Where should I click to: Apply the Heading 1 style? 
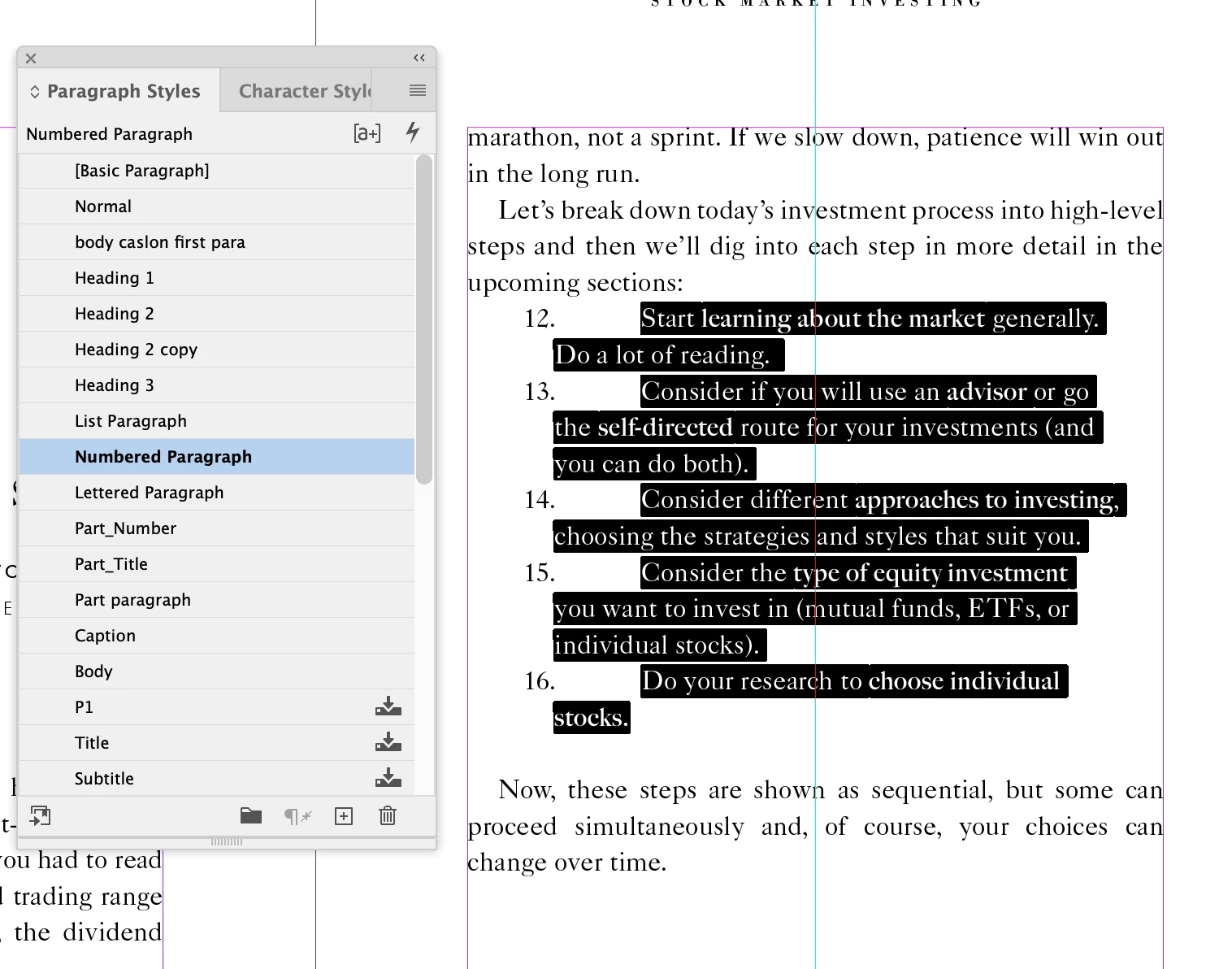click(217, 278)
